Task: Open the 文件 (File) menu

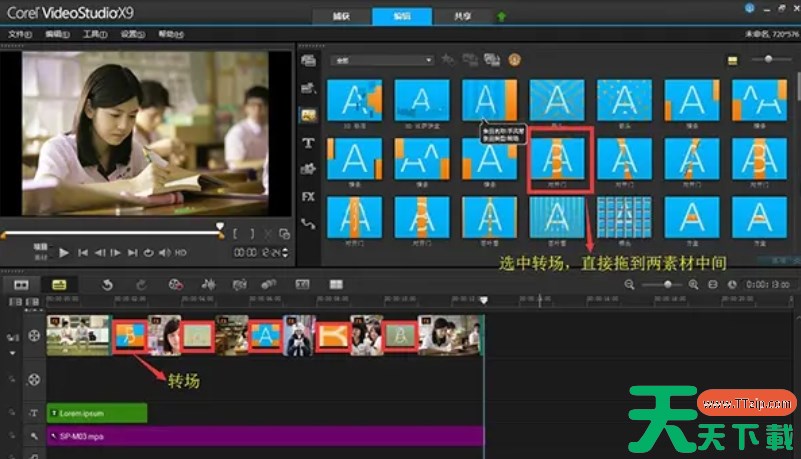Action: (x=19, y=34)
